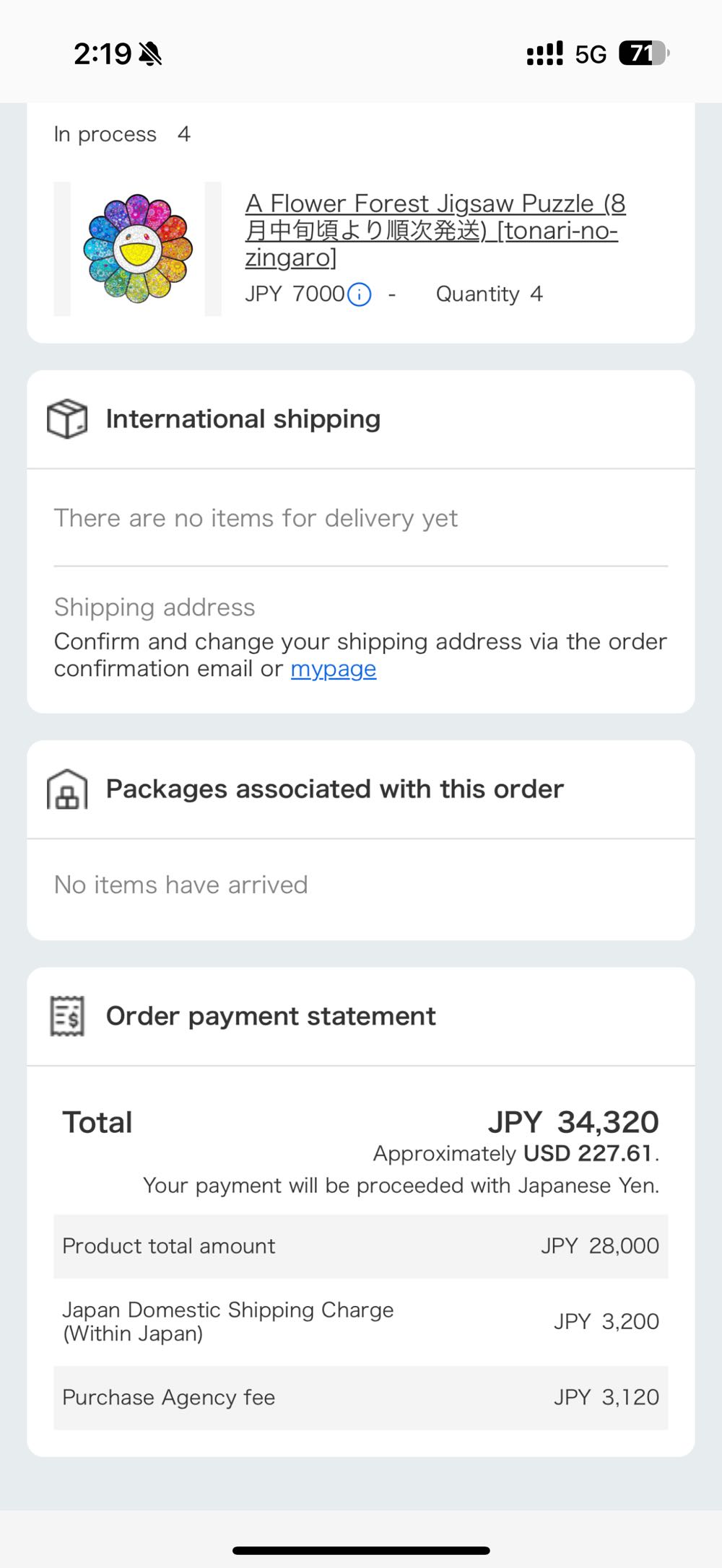
Task: Tap the Japan Domestic Shipping Charge row
Action: pyautogui.click(x=360, y=1321)
